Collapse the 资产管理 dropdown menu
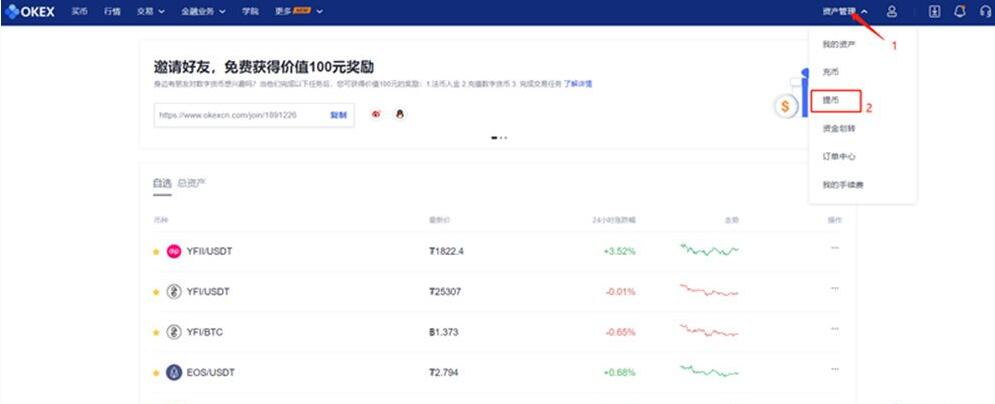 click(845, 11)
